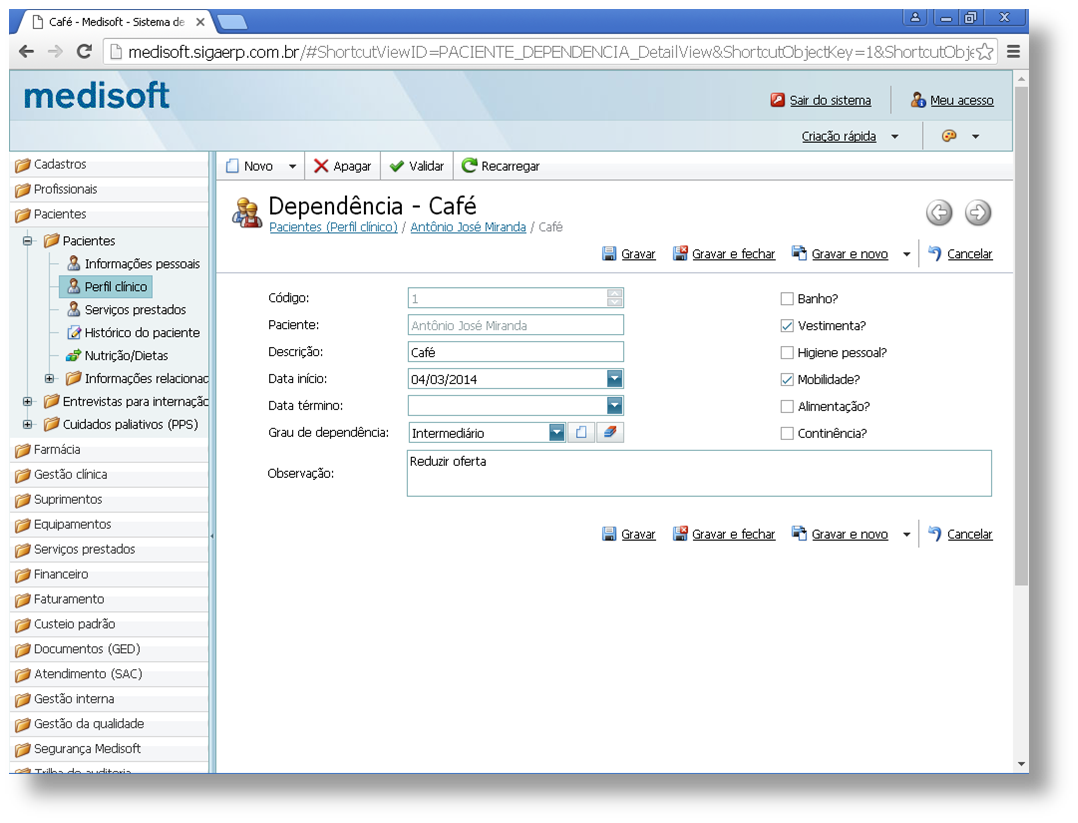Click the Meu acesso user icon
The height and width of the screenshot is (823, 1078).
[x=918, y=100]
